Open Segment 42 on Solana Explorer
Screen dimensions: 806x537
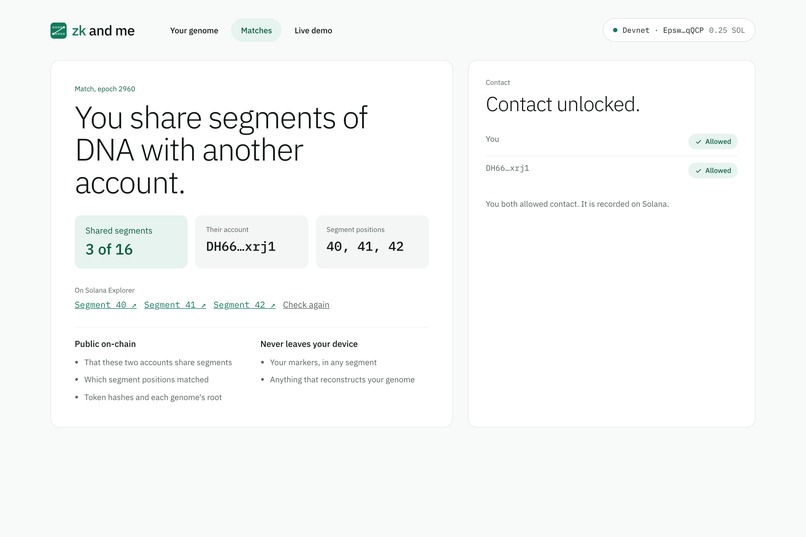click(244, 305)
